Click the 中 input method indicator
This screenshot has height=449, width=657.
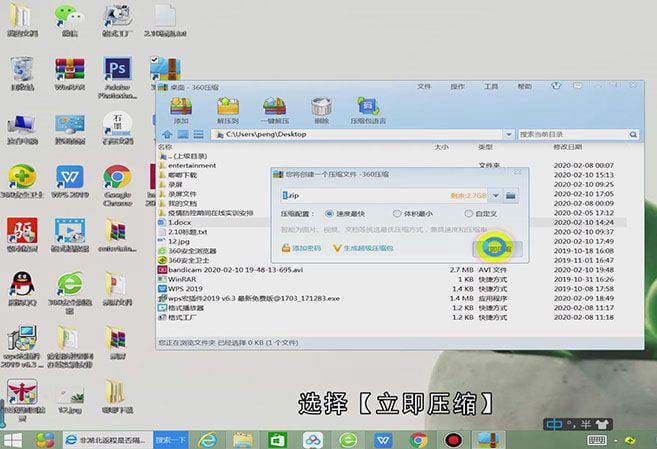pos(554,424)
